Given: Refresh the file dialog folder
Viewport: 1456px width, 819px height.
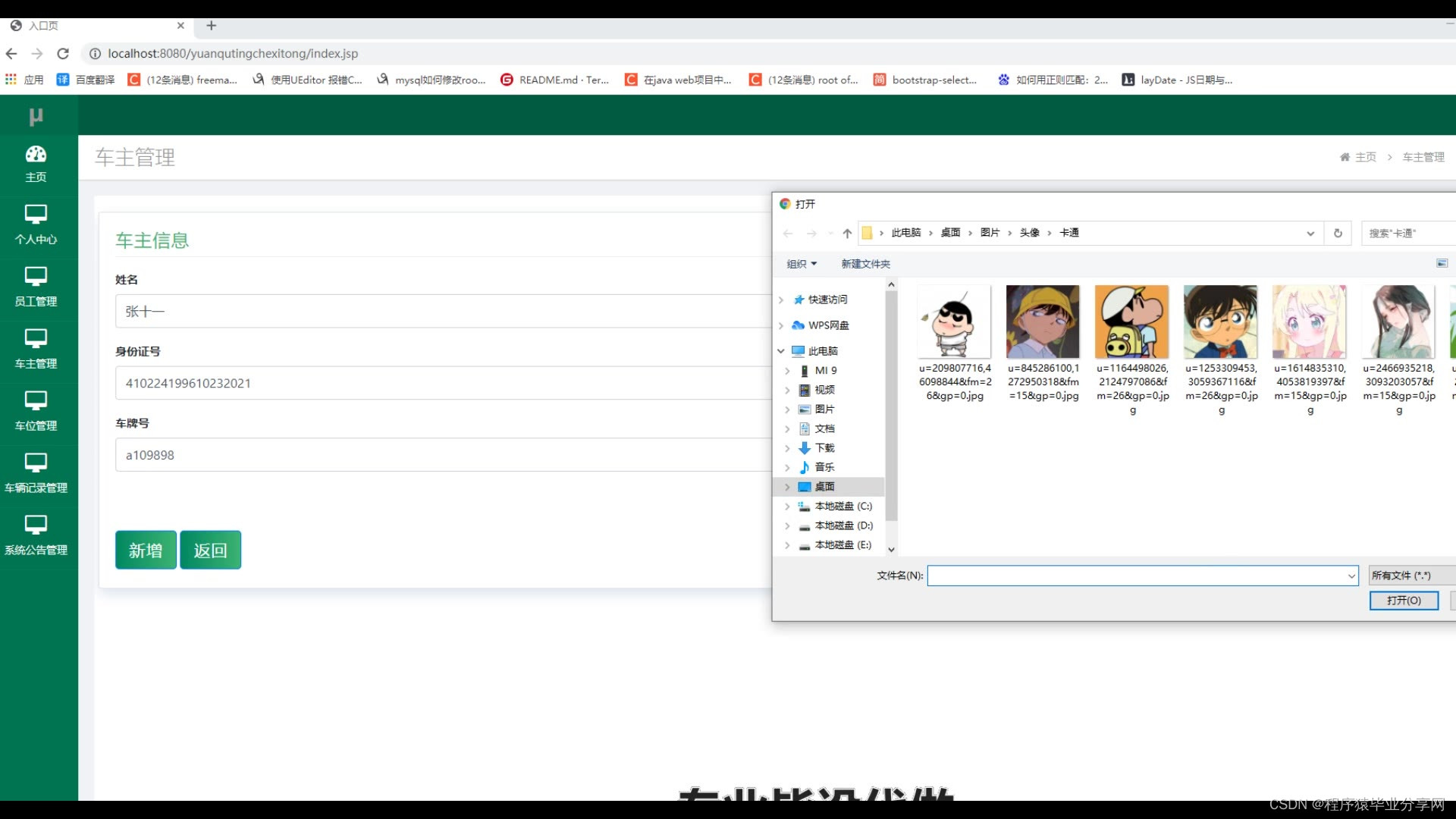Looking at the screenshot, I should (x=1338, y=233).
